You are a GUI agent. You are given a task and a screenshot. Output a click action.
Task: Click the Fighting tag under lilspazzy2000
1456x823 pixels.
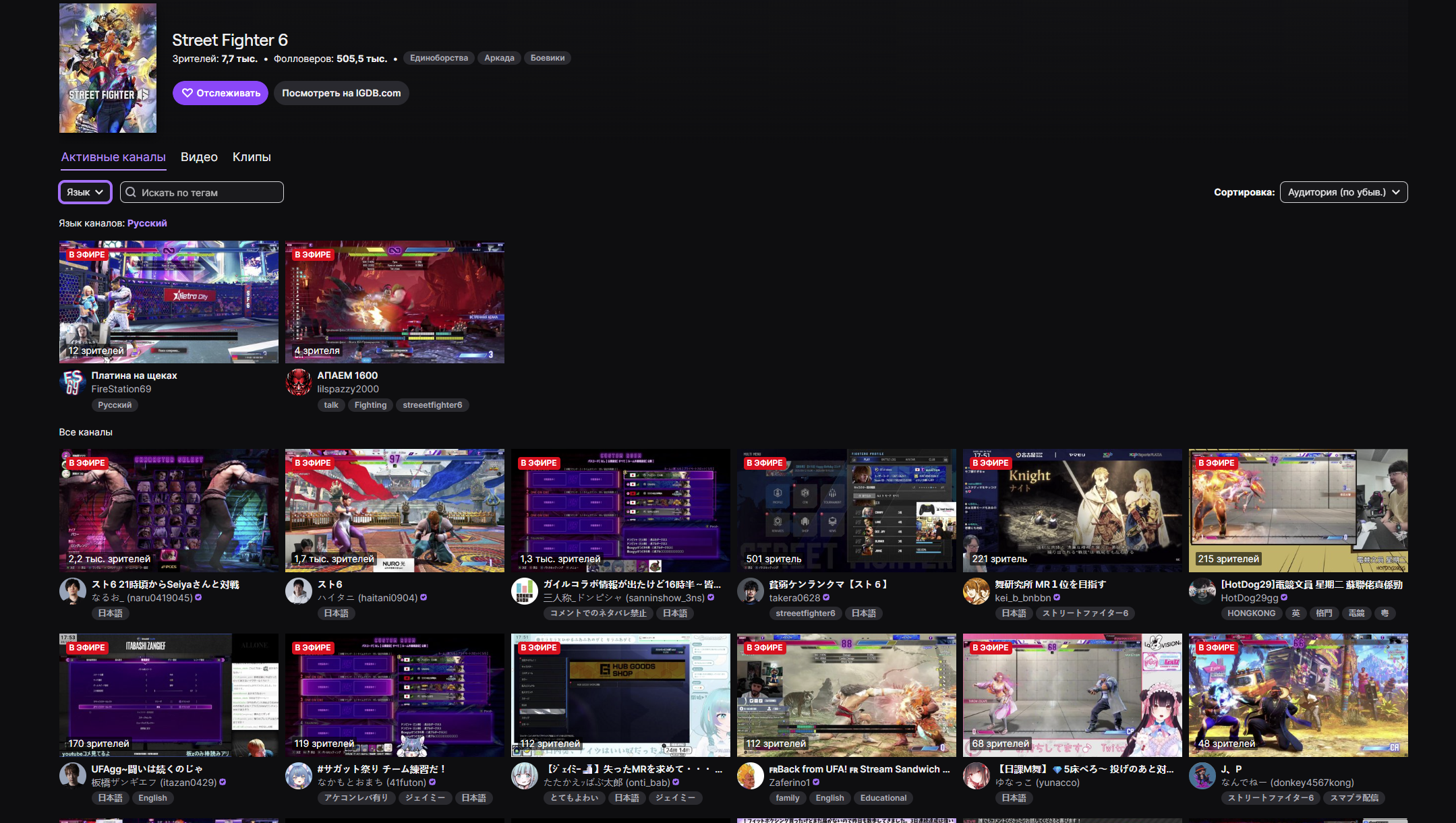370,405
